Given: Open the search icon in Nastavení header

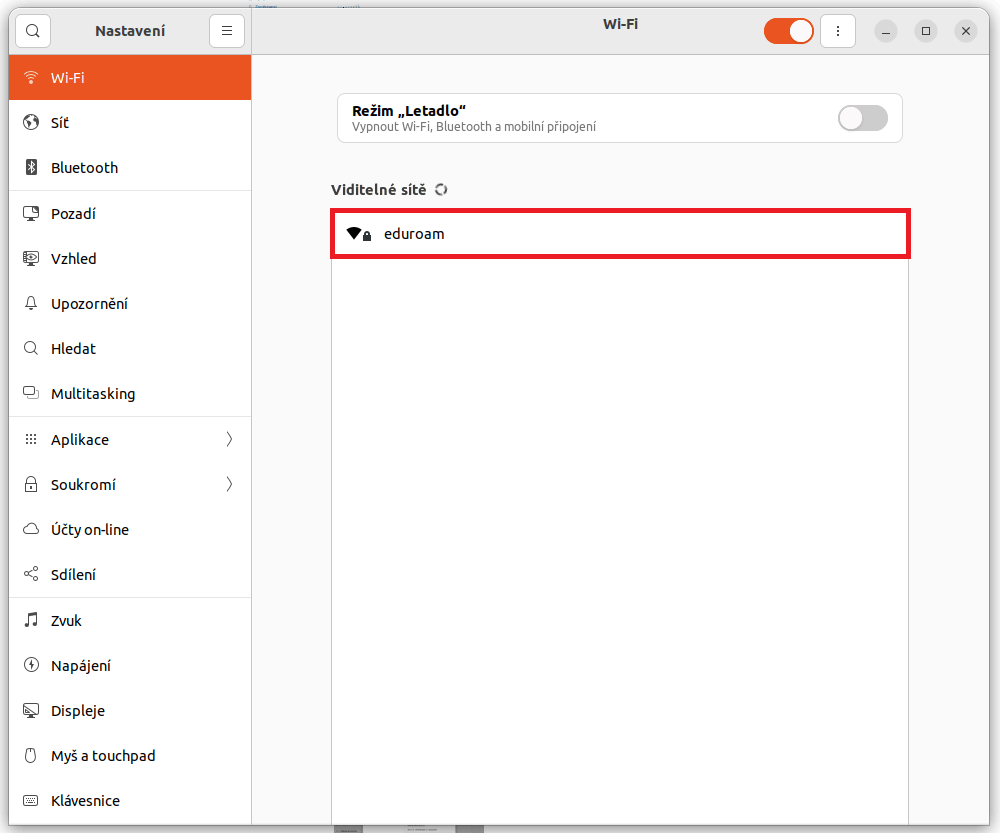Looking at the screenshot, I should tap(33, 31).
